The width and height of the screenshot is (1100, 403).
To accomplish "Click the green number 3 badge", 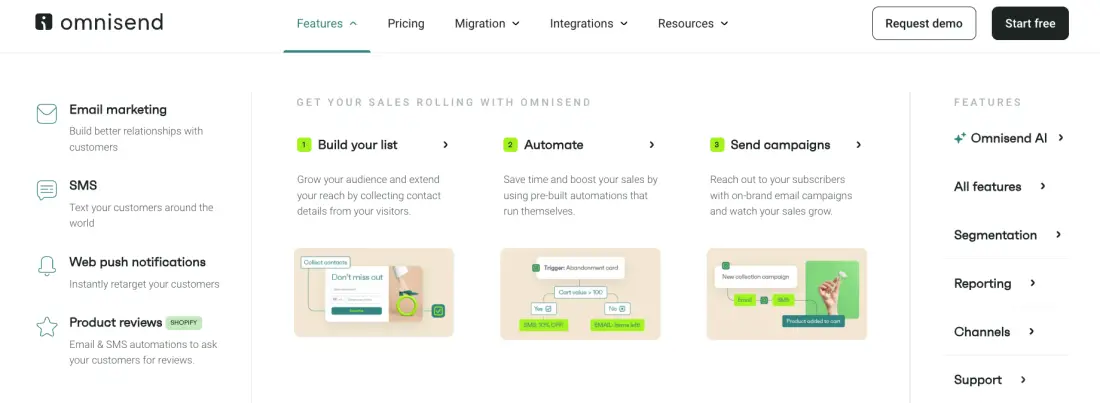I will (x=717, y=145).
